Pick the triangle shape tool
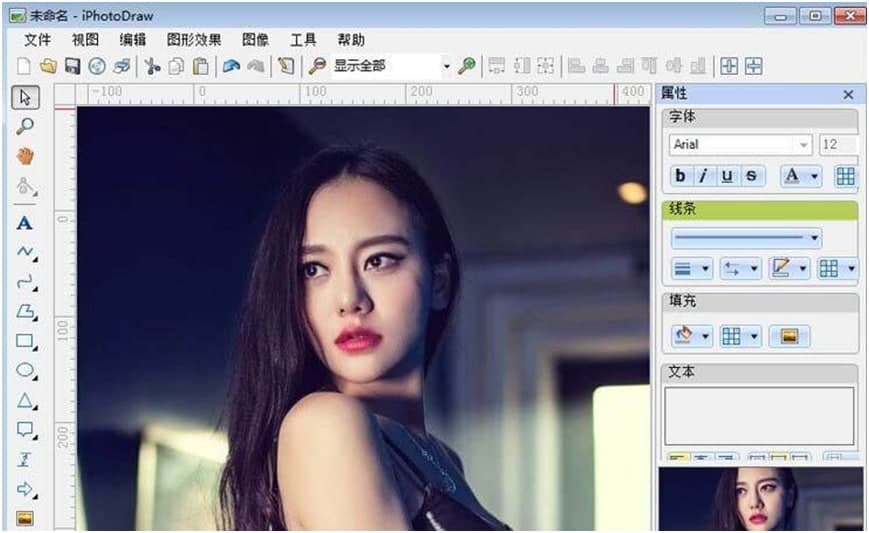Image resolution: width=869 pixels, height=533 pixels. pyautogui.click(x=26, y=401)
